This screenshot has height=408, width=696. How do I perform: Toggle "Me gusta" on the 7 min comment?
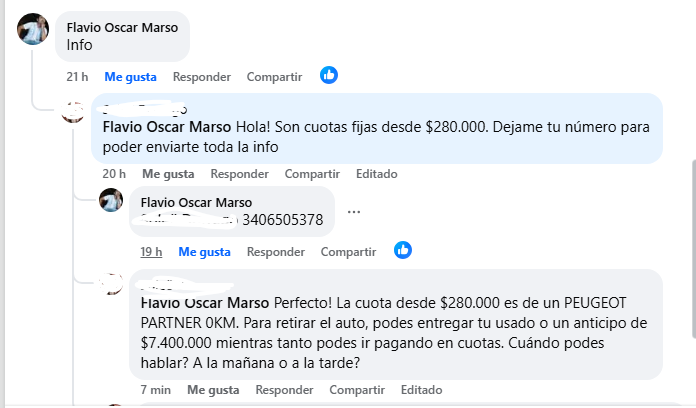point(212,389)
